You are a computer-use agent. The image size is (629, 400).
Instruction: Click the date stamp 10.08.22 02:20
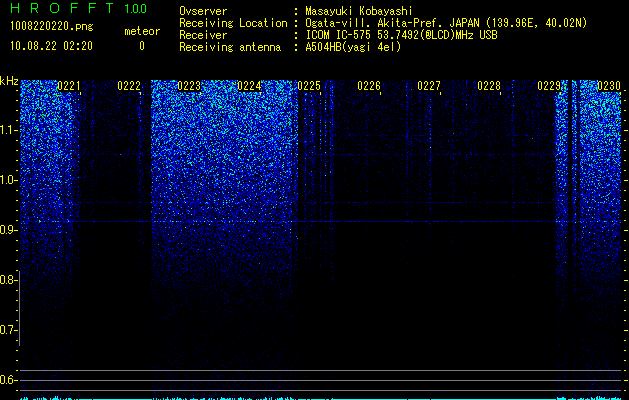click(x=51, y=46)
